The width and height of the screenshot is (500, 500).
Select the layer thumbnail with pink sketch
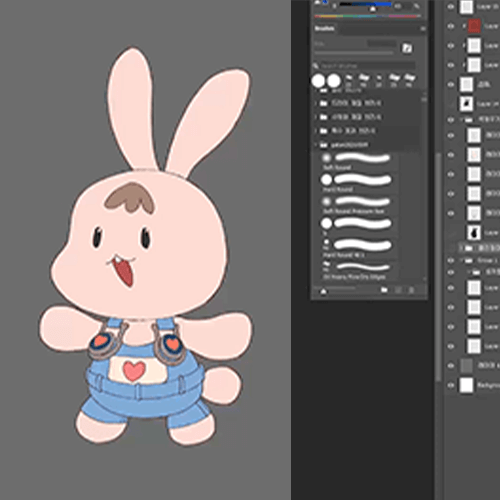(474, 155)
